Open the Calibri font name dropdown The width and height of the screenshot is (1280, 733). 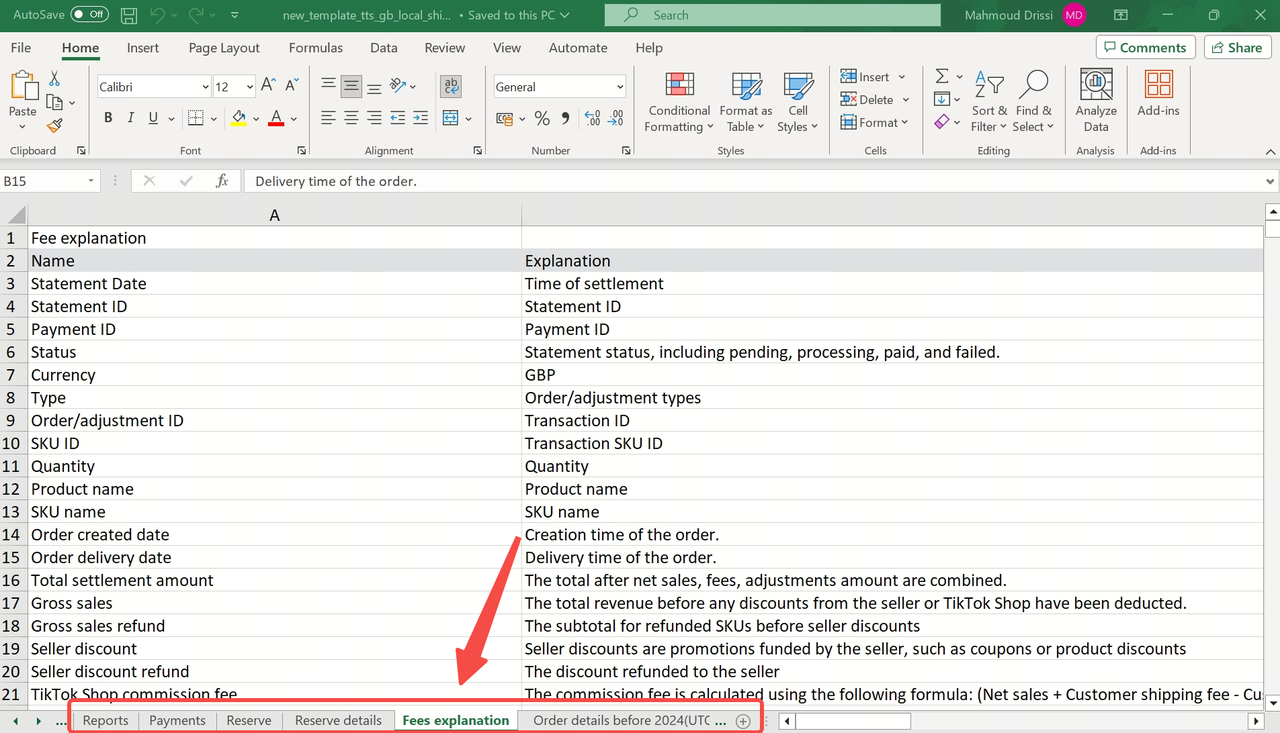point(206,88)
